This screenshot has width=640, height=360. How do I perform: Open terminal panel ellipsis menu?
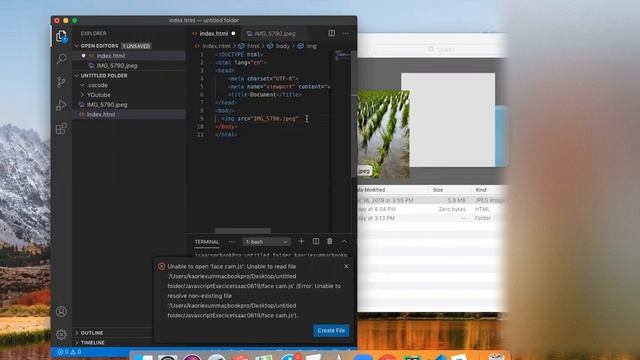tap(232, 242)
